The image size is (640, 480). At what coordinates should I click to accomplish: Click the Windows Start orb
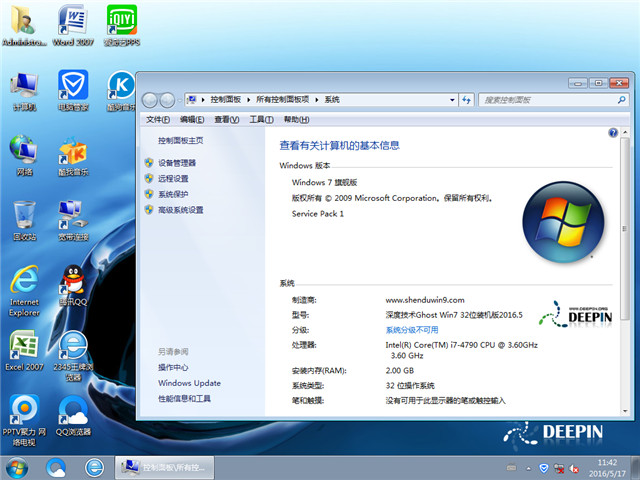[x=17, y=468]
